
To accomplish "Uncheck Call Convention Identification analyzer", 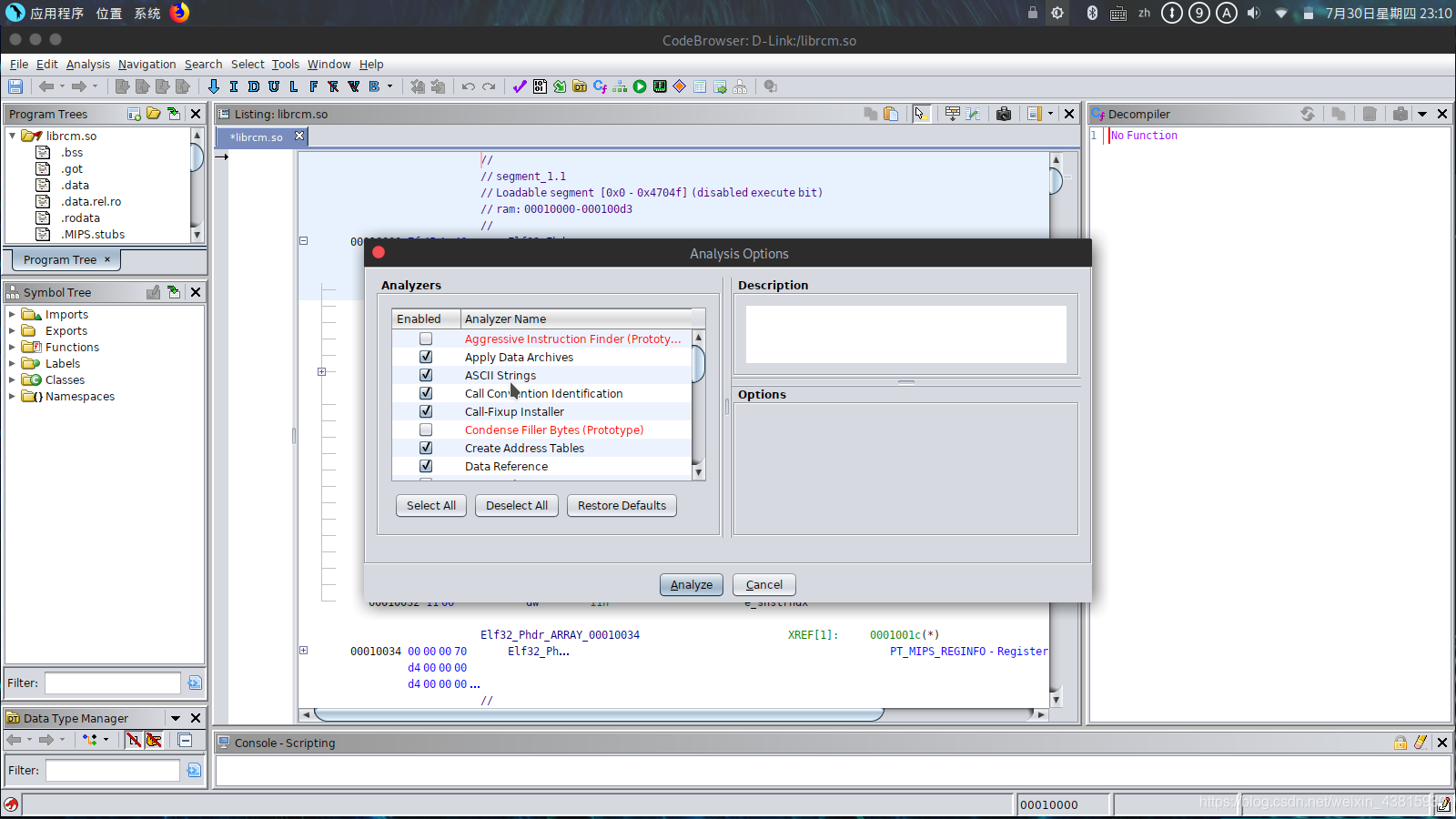I will tap(426, 393).
